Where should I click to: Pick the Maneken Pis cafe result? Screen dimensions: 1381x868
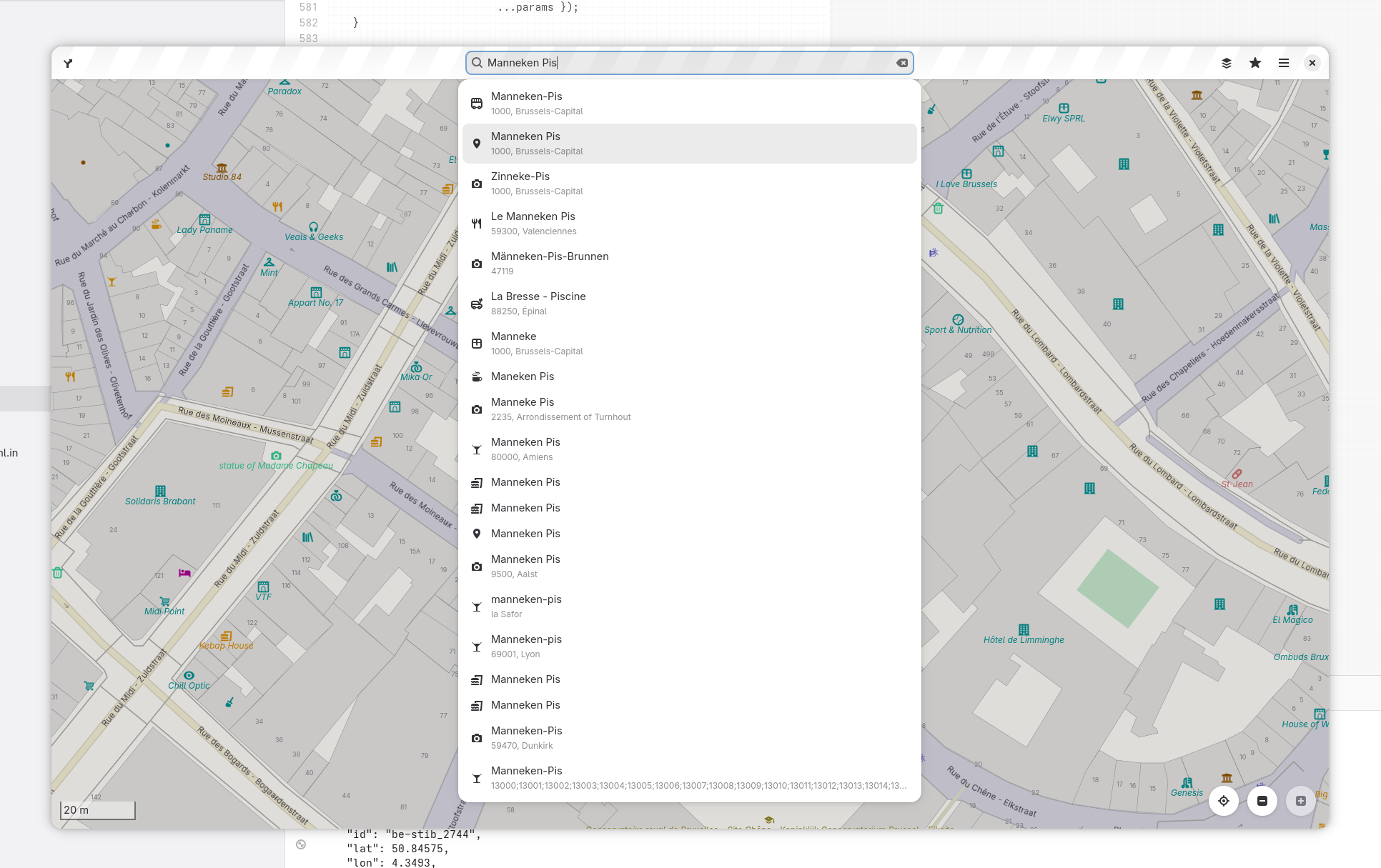[x=689, y=376]
